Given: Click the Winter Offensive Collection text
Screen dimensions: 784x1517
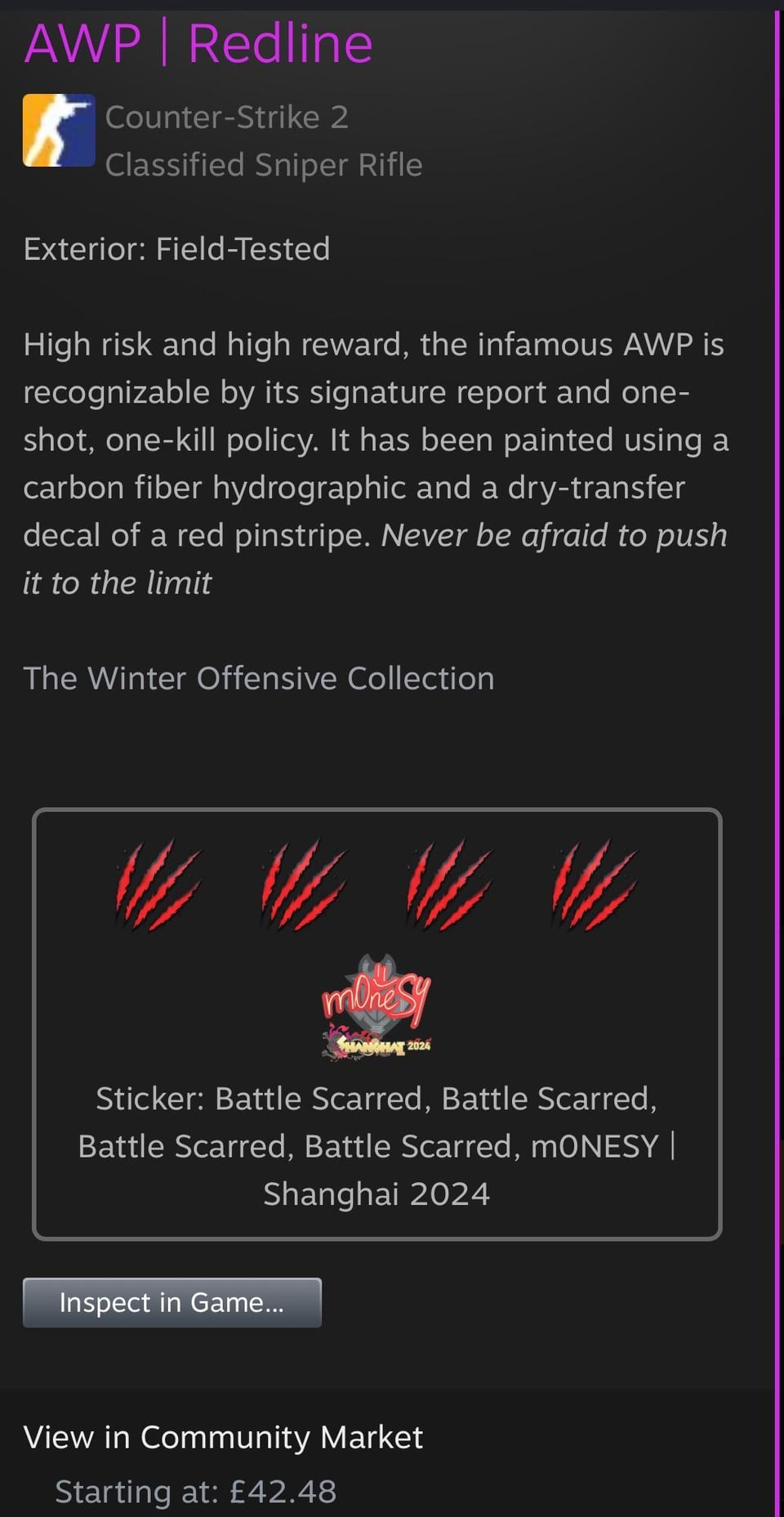Looking at the screenshot, I should click(259, 678).
